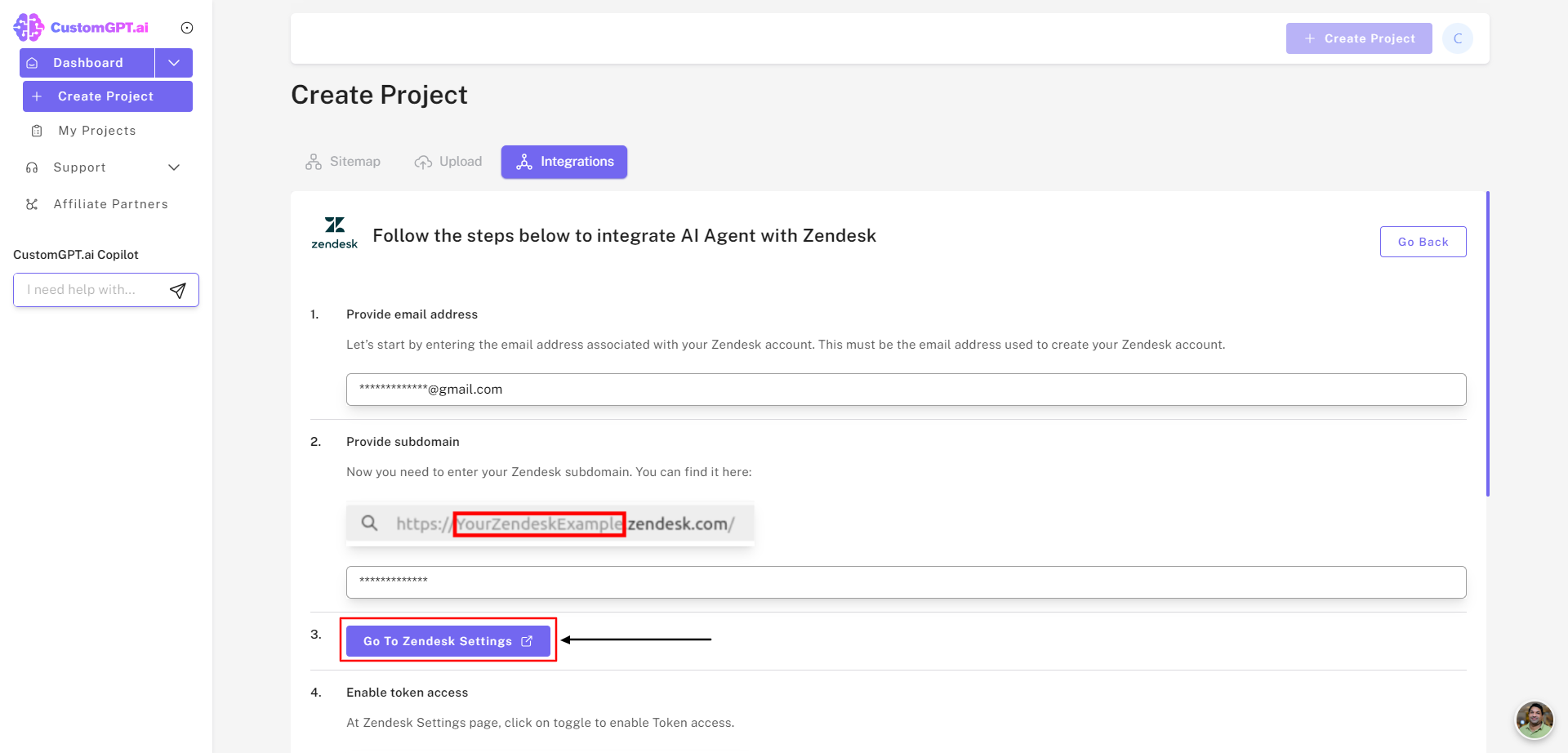Click the page vertical scrollbar
This screenshot has height=753, width=1568.
point(1488,344)
